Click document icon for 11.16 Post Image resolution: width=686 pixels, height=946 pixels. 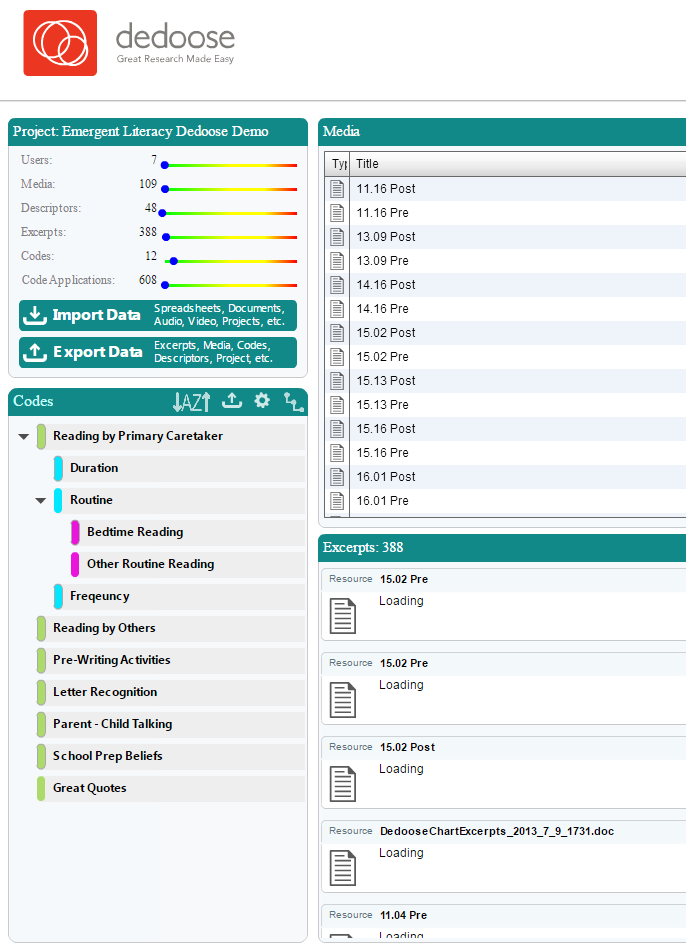(337, 189)
